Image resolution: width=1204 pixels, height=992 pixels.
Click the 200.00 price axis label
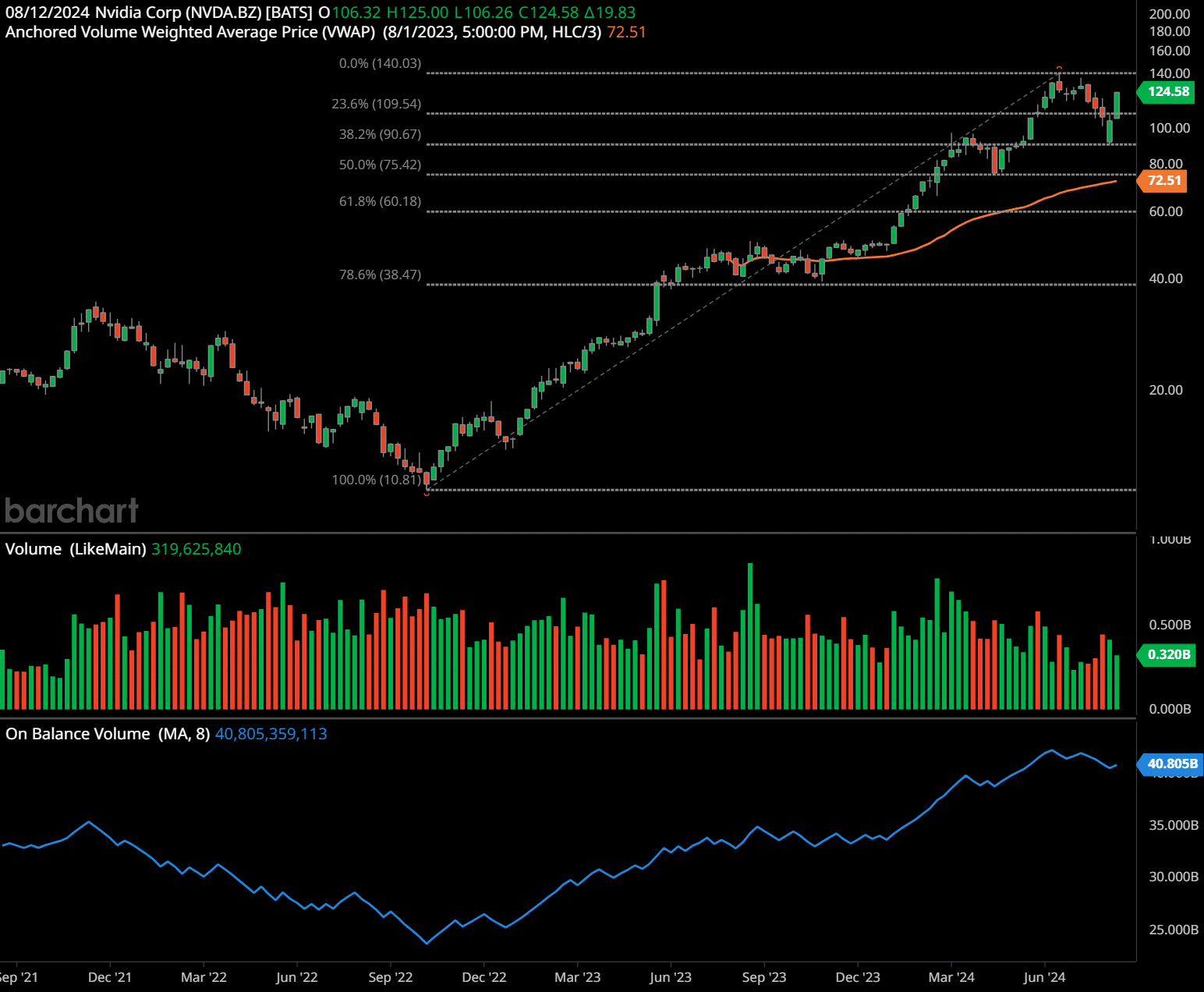(x=1170, y=14)
